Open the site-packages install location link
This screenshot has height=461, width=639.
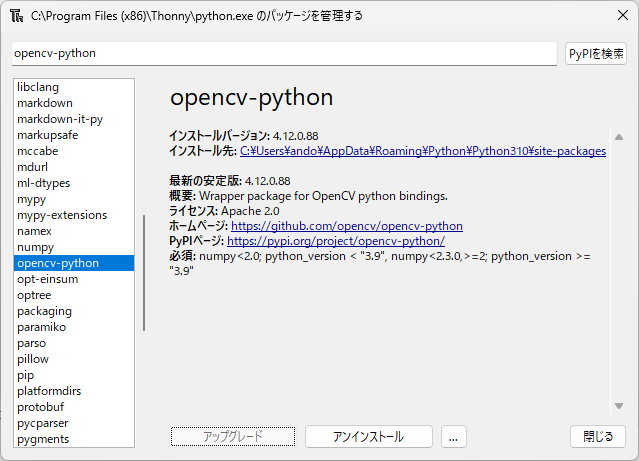tap(422, 151)
